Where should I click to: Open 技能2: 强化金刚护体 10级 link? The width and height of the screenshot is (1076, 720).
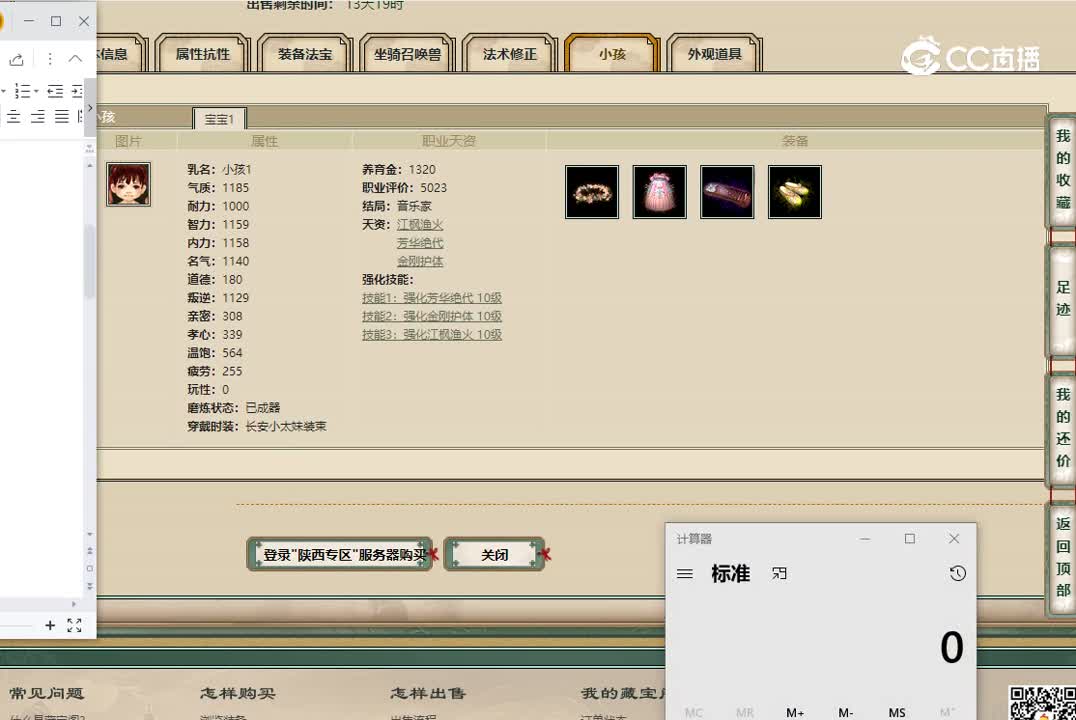point(432,316)
